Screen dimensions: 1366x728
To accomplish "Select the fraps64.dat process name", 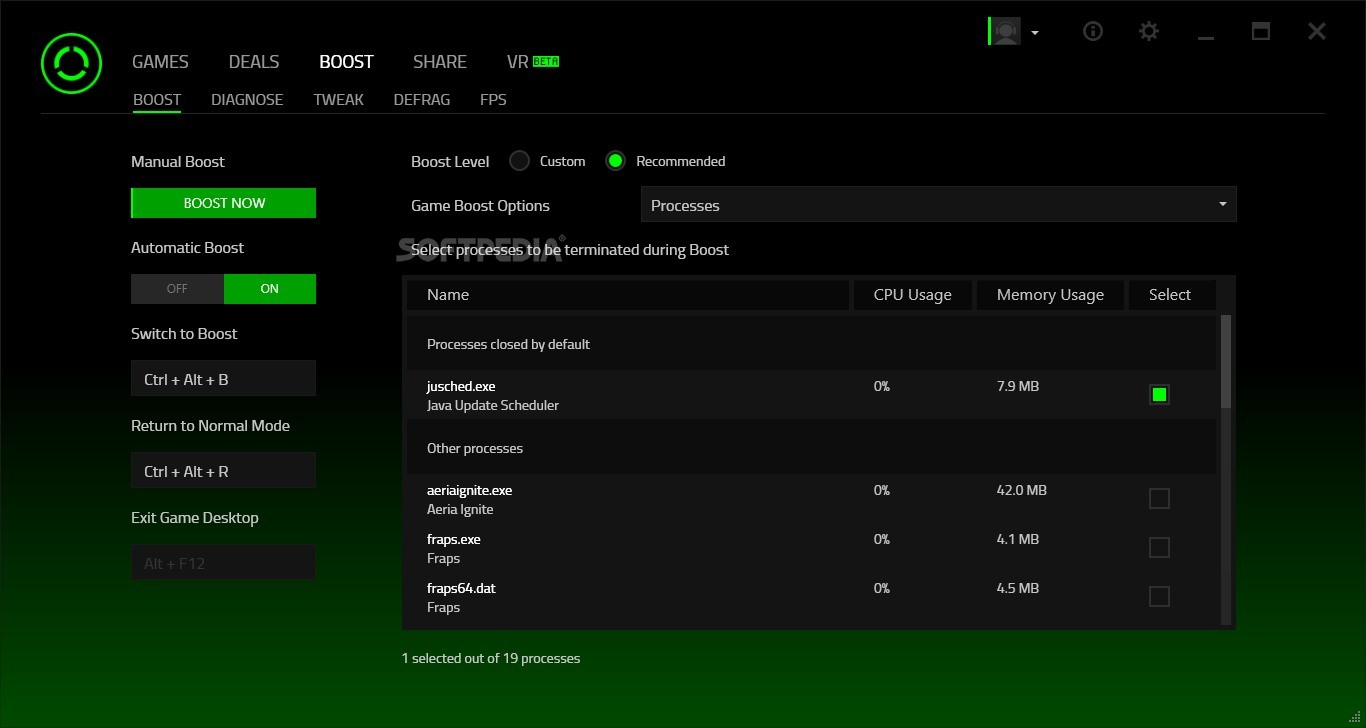I will point(461,588).
